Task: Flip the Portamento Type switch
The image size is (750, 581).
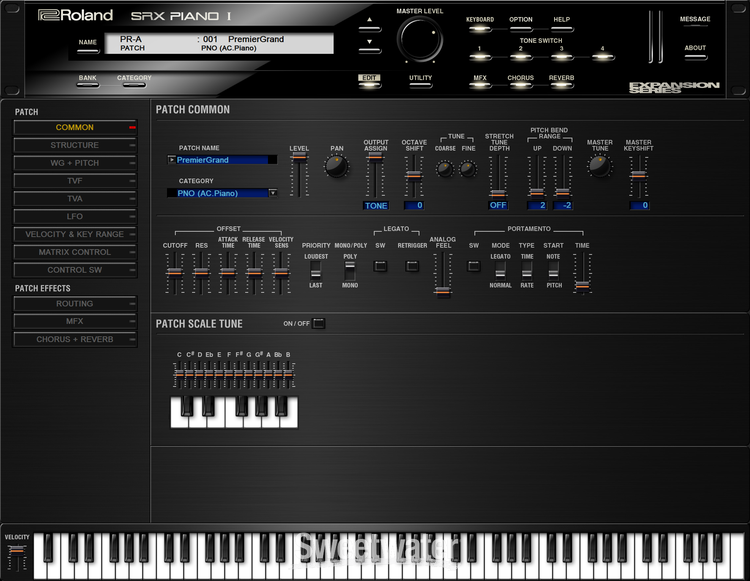Action: click(x=527, y=271)
